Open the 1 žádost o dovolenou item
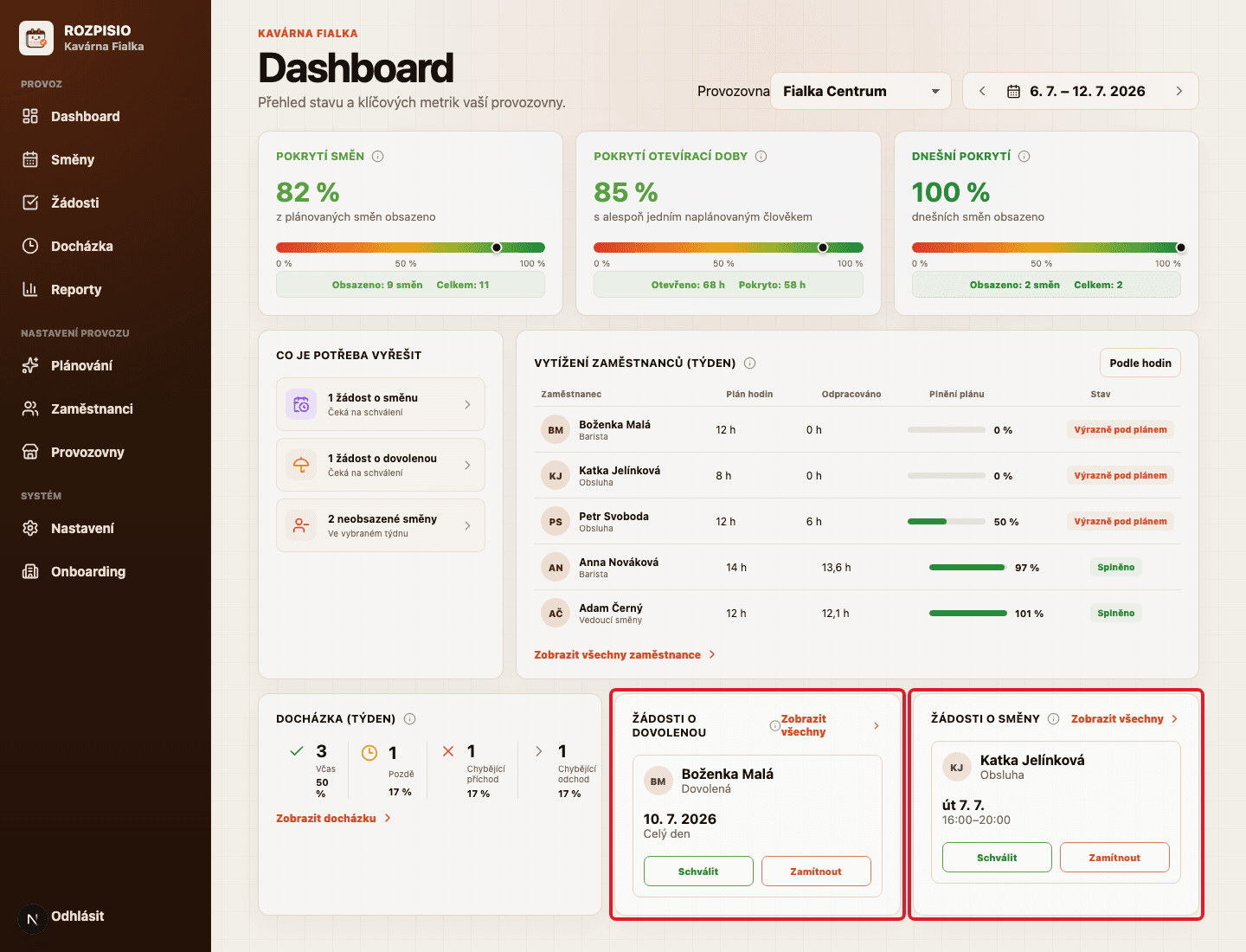Viewport: 1246px width, 952px height. coord(381,465)
